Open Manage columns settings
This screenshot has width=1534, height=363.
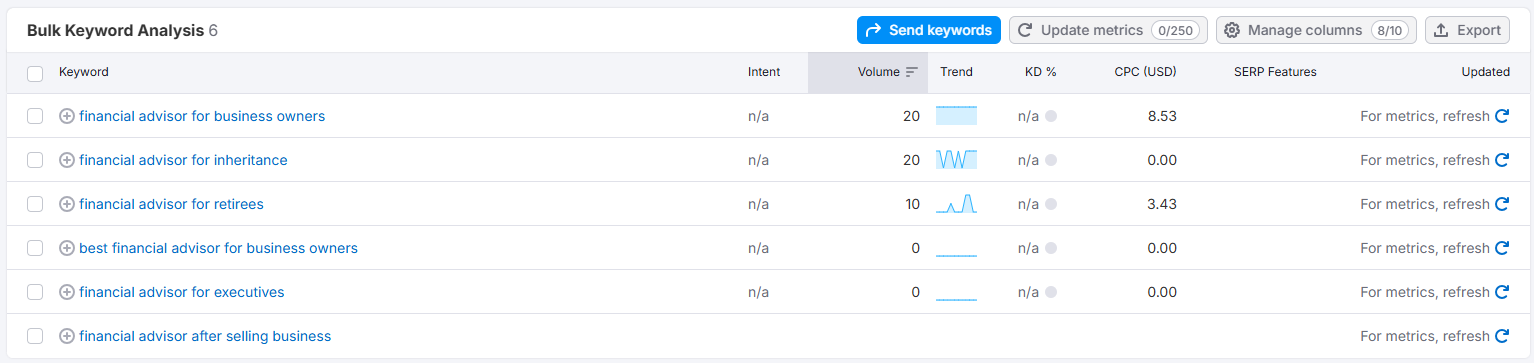(1316, 30)
